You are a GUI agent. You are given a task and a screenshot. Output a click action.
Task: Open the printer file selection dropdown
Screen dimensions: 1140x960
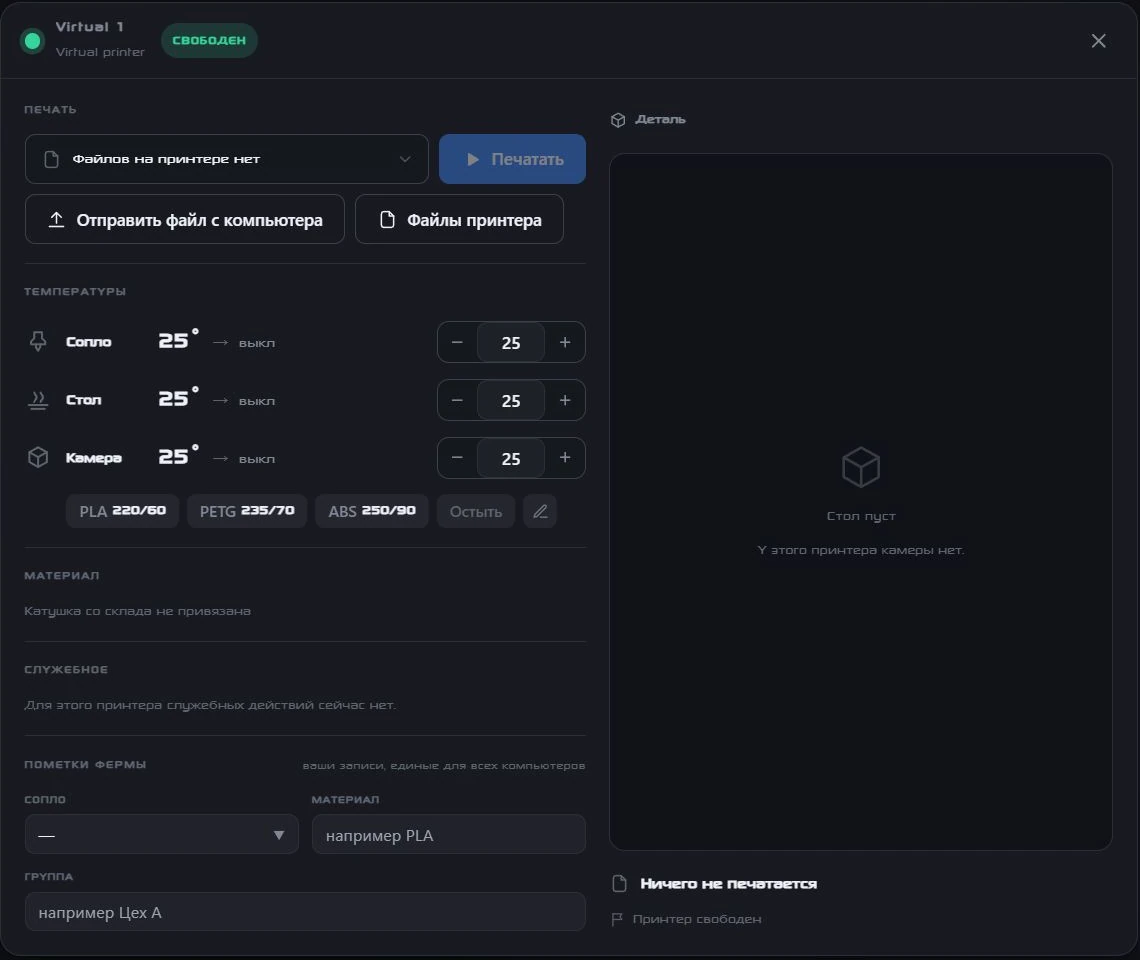[227, 159]
